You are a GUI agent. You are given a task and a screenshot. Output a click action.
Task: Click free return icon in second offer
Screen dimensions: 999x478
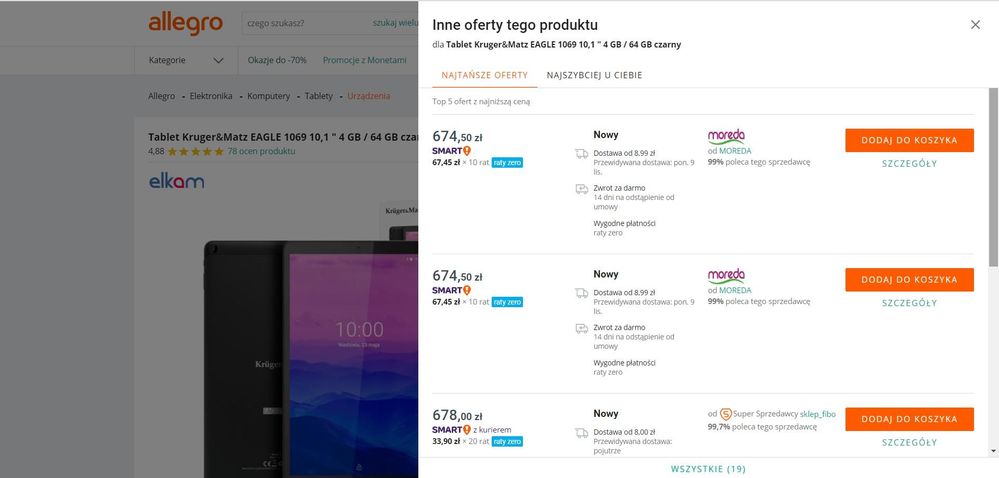(582, 328)
